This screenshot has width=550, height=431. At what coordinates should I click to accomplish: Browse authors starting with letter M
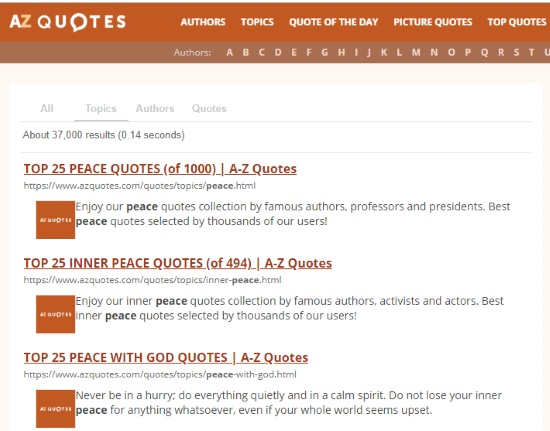coord(416,53)
